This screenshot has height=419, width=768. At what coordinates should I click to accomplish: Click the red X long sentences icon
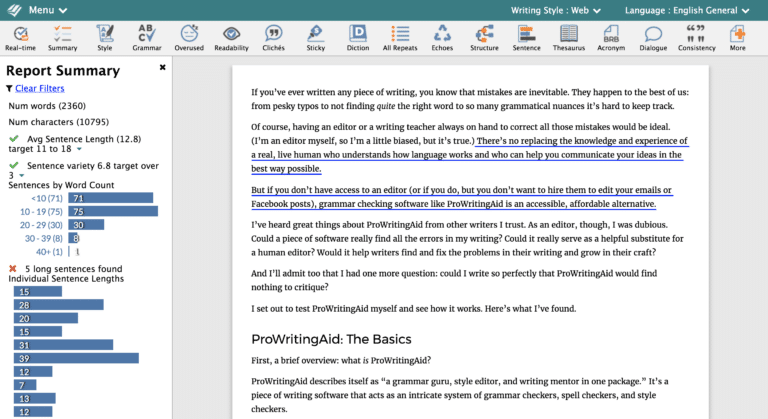[13, 269]
